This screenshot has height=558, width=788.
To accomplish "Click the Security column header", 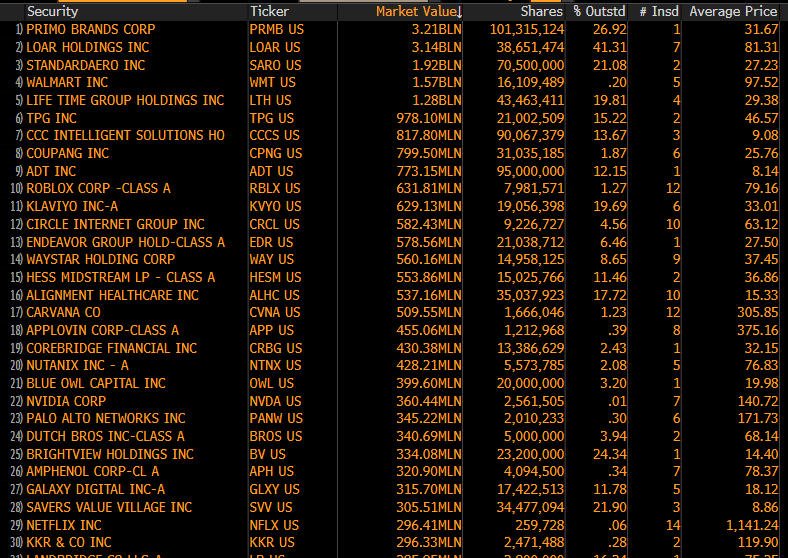I will [52, 12].
